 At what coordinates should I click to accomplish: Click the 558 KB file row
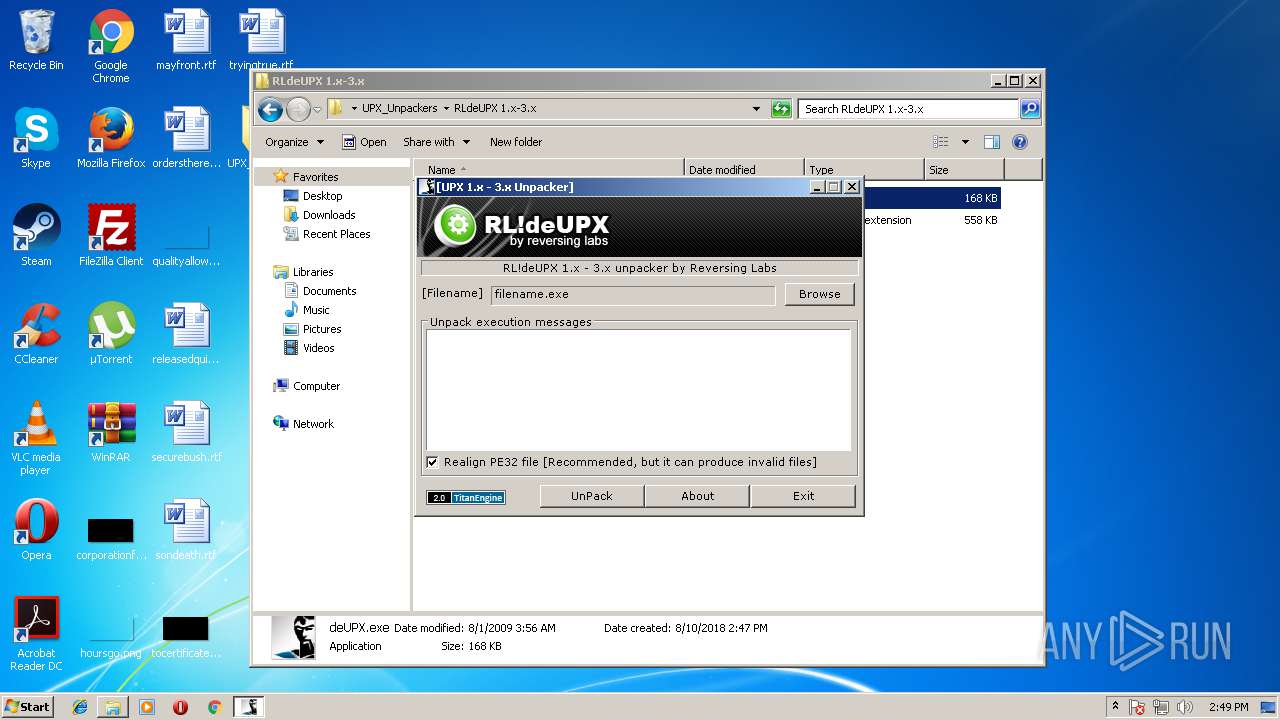[x=931, y=220]
